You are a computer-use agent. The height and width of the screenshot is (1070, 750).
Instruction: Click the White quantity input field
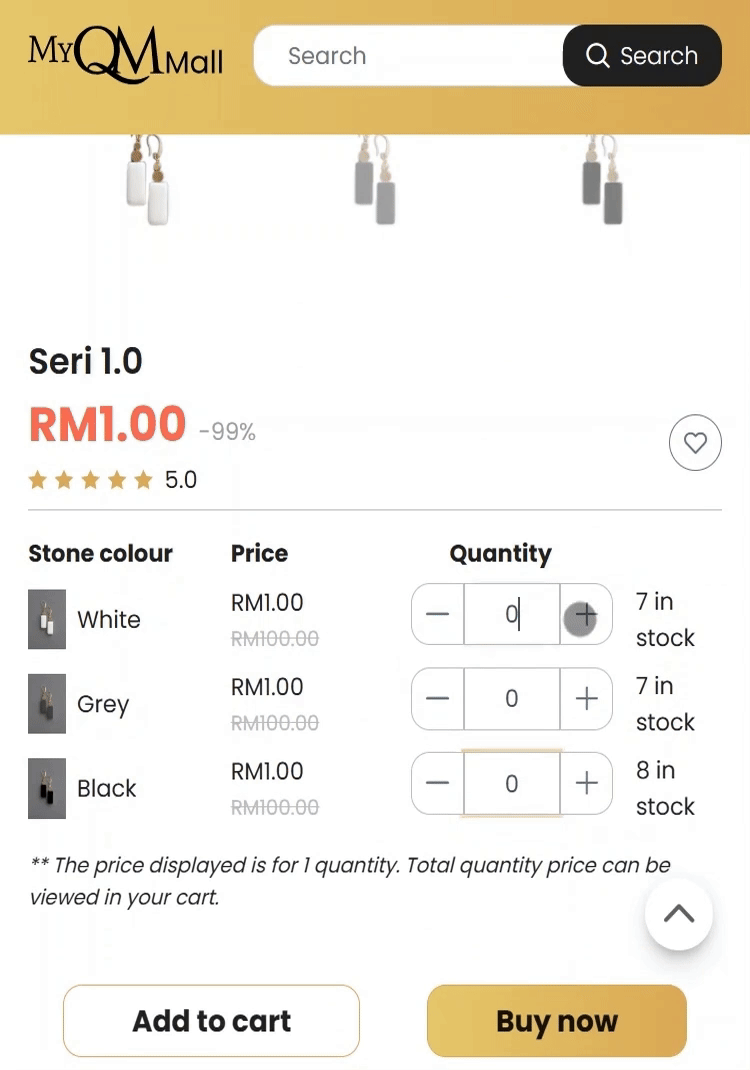[511, 615]
